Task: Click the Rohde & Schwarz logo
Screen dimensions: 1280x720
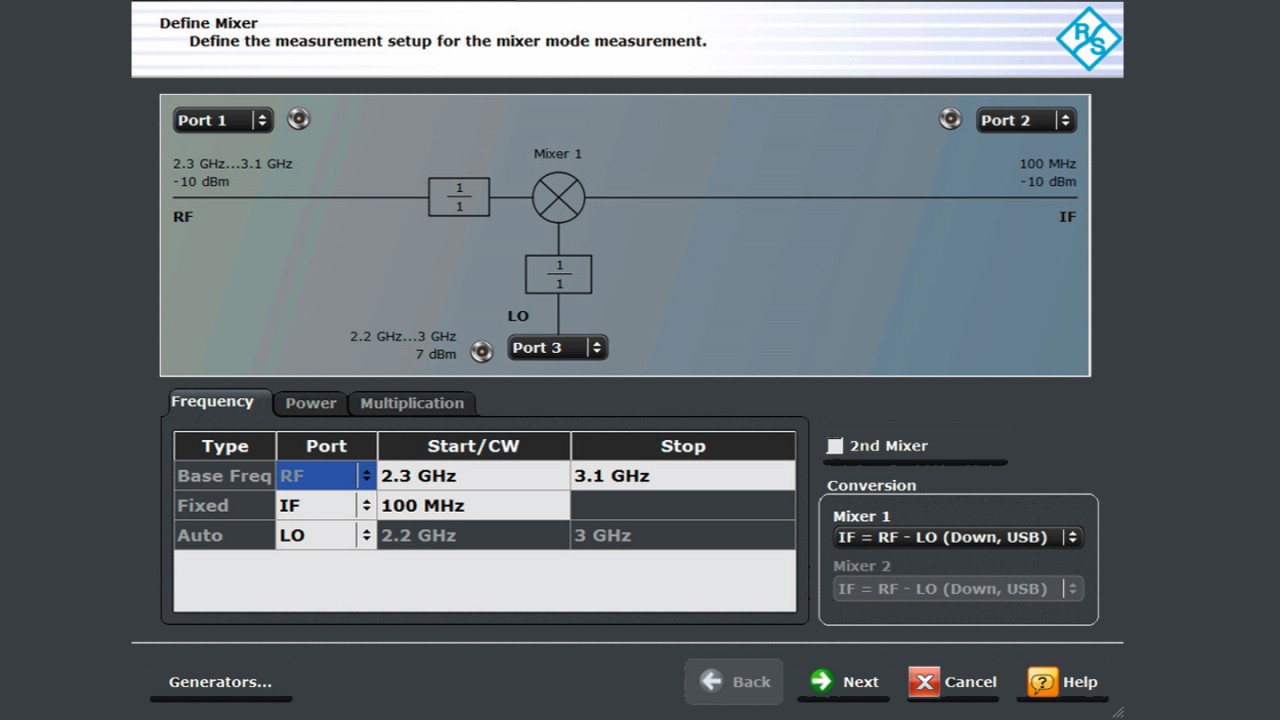Action: (x=1088, y=39)
